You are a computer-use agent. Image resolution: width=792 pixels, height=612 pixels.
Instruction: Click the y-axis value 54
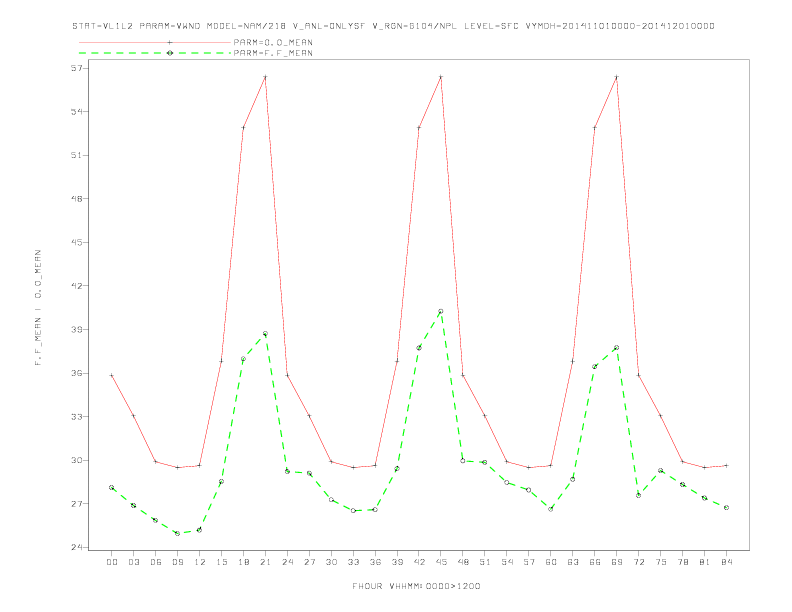click(x=77, y=112)
